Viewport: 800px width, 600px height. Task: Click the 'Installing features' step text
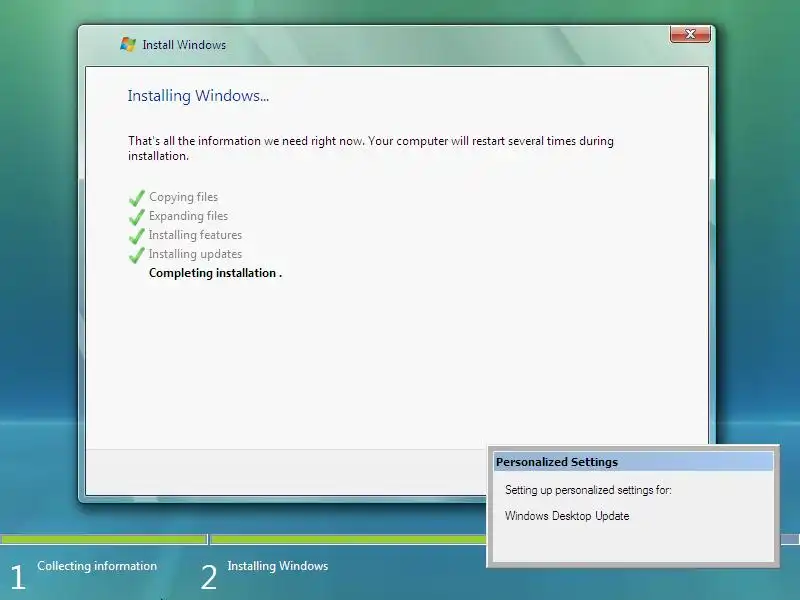pos(195,235)
